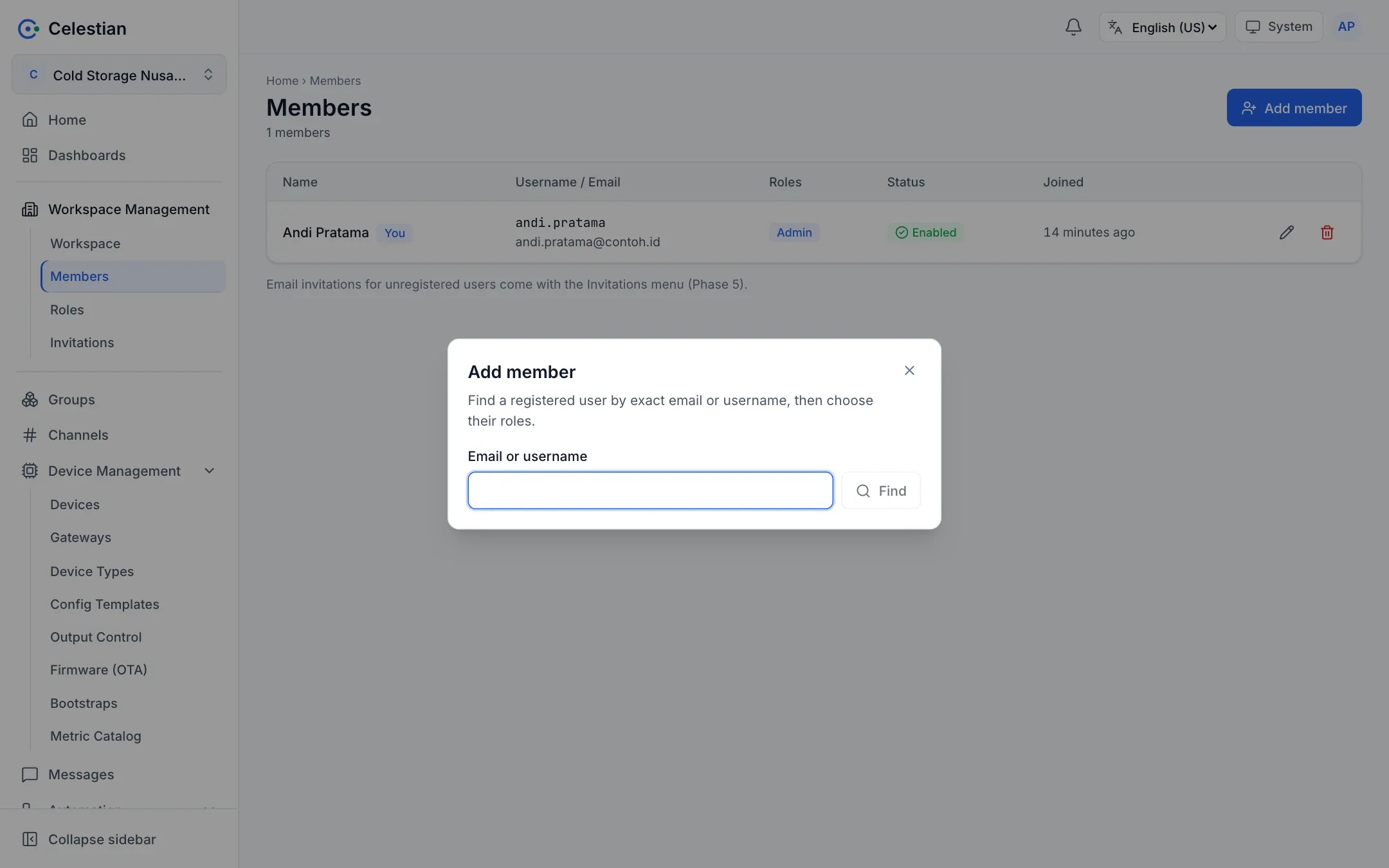Click the AP user avatar

1346,27
